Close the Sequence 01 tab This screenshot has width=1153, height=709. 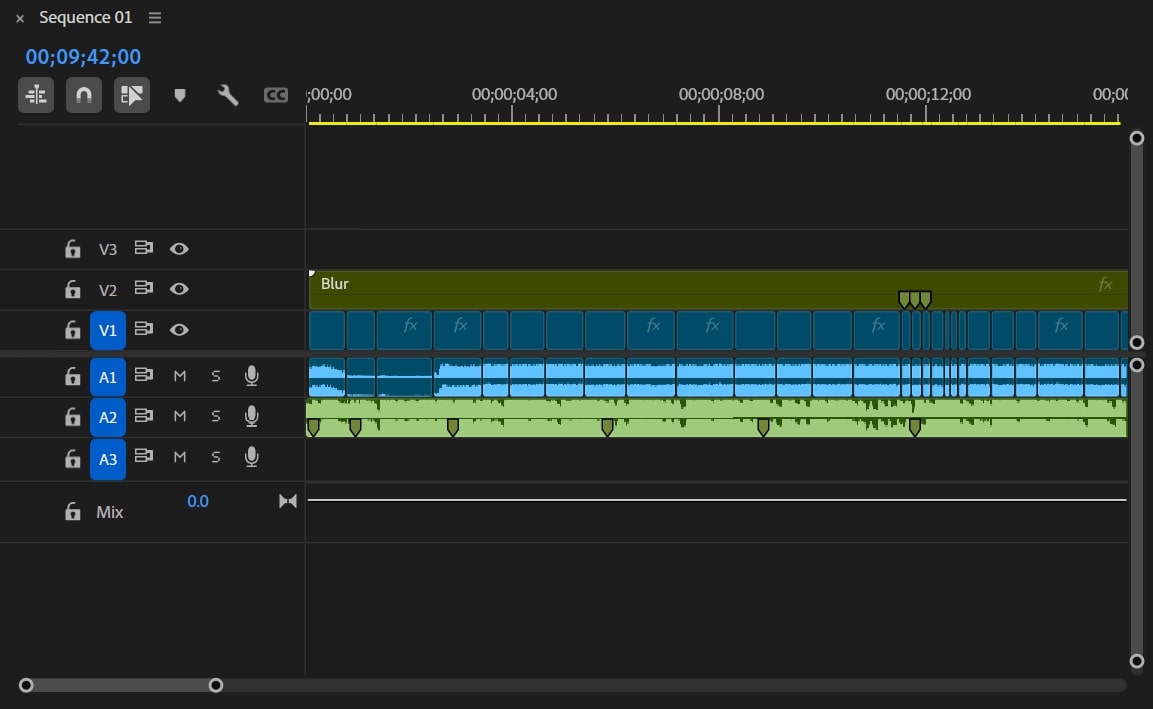pos(20,18)
